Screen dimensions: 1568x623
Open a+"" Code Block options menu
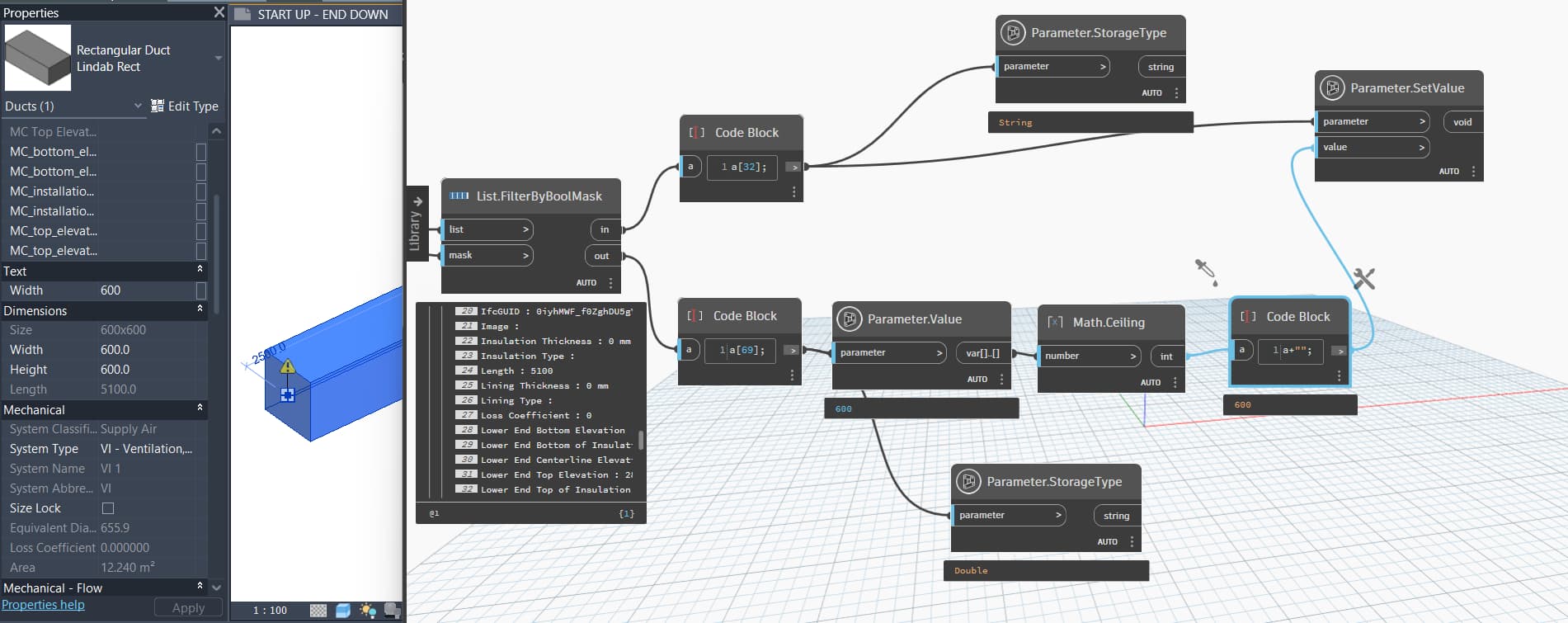[1339, 376]
